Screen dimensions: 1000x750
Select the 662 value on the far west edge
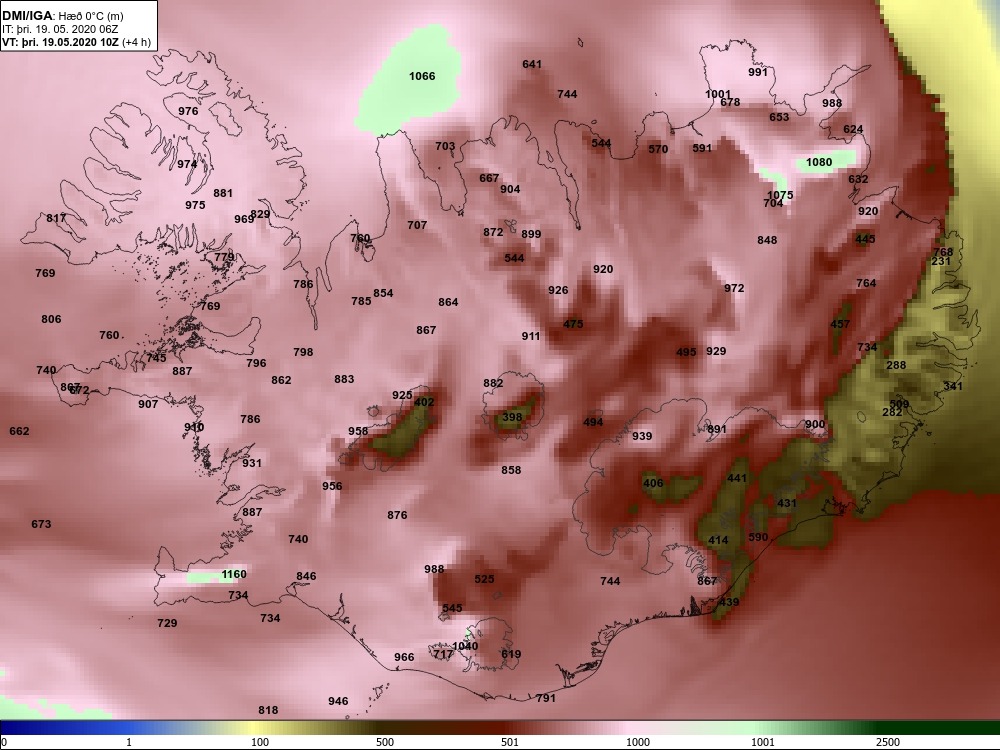click(x=19, y=431)
